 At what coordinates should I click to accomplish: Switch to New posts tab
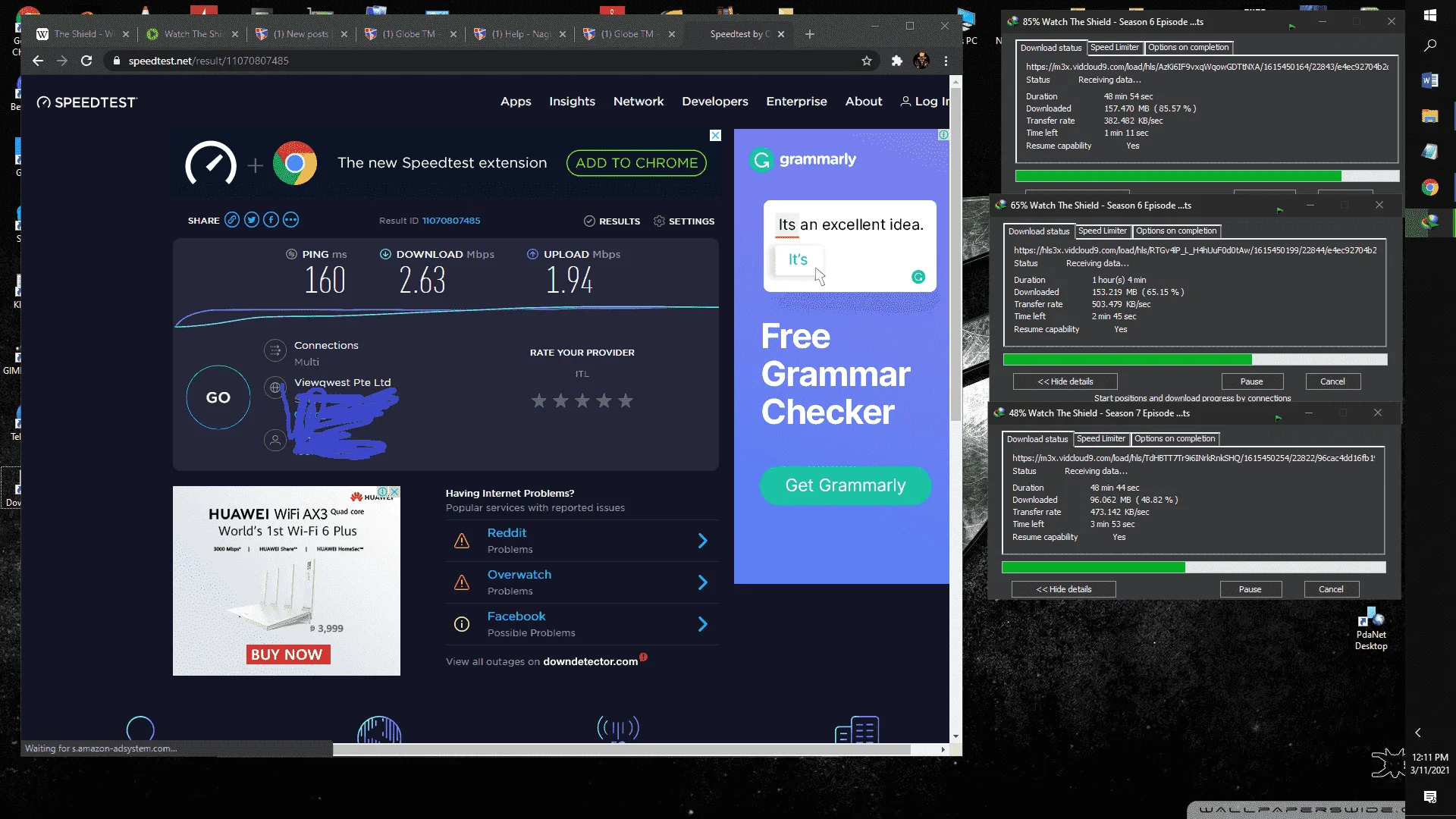click(x=301, y=34)
